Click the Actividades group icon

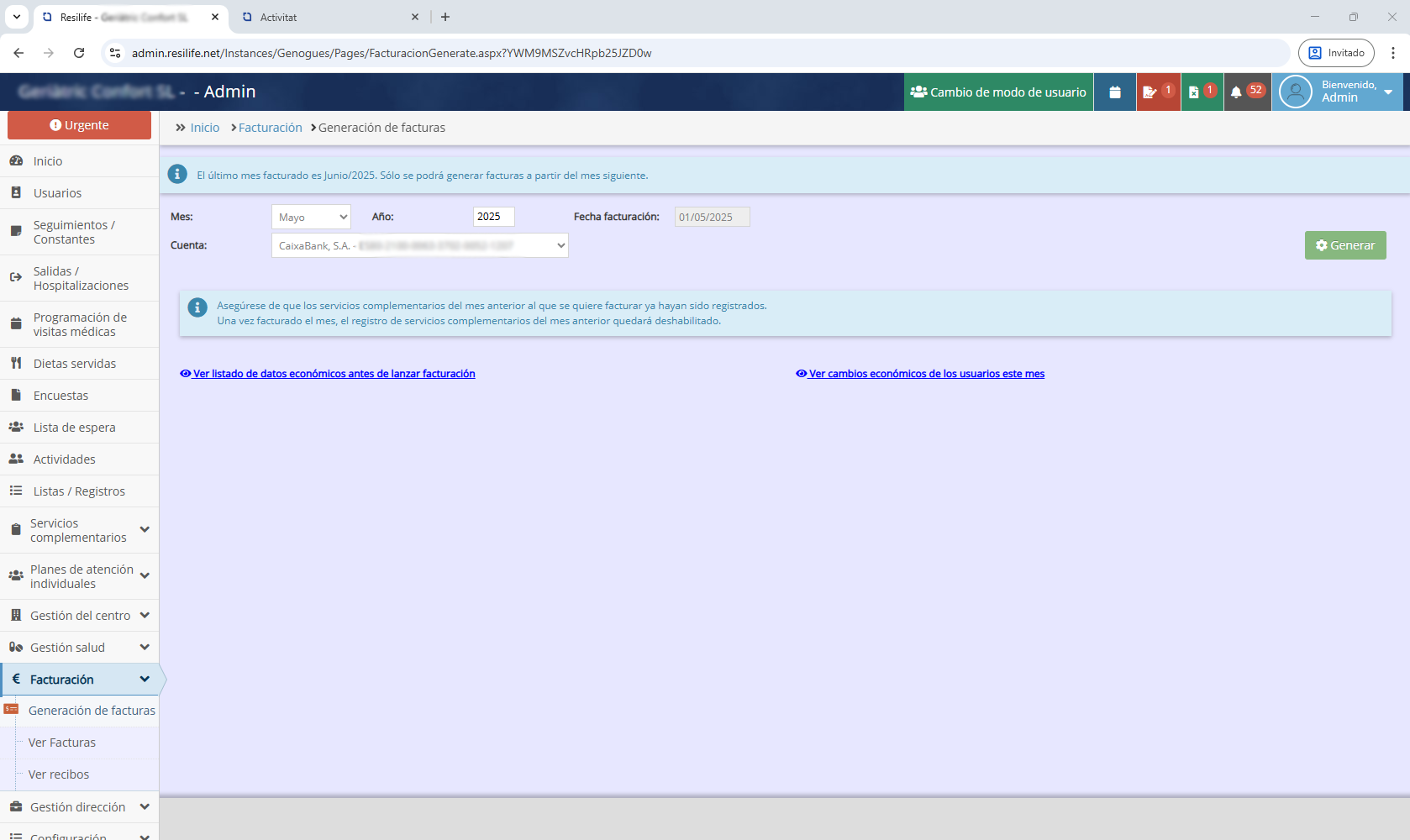coord(16,459)
